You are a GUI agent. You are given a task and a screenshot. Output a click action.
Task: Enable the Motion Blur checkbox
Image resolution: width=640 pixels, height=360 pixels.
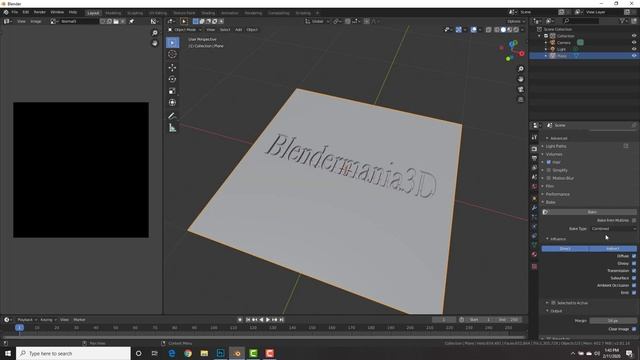(549, 178)
